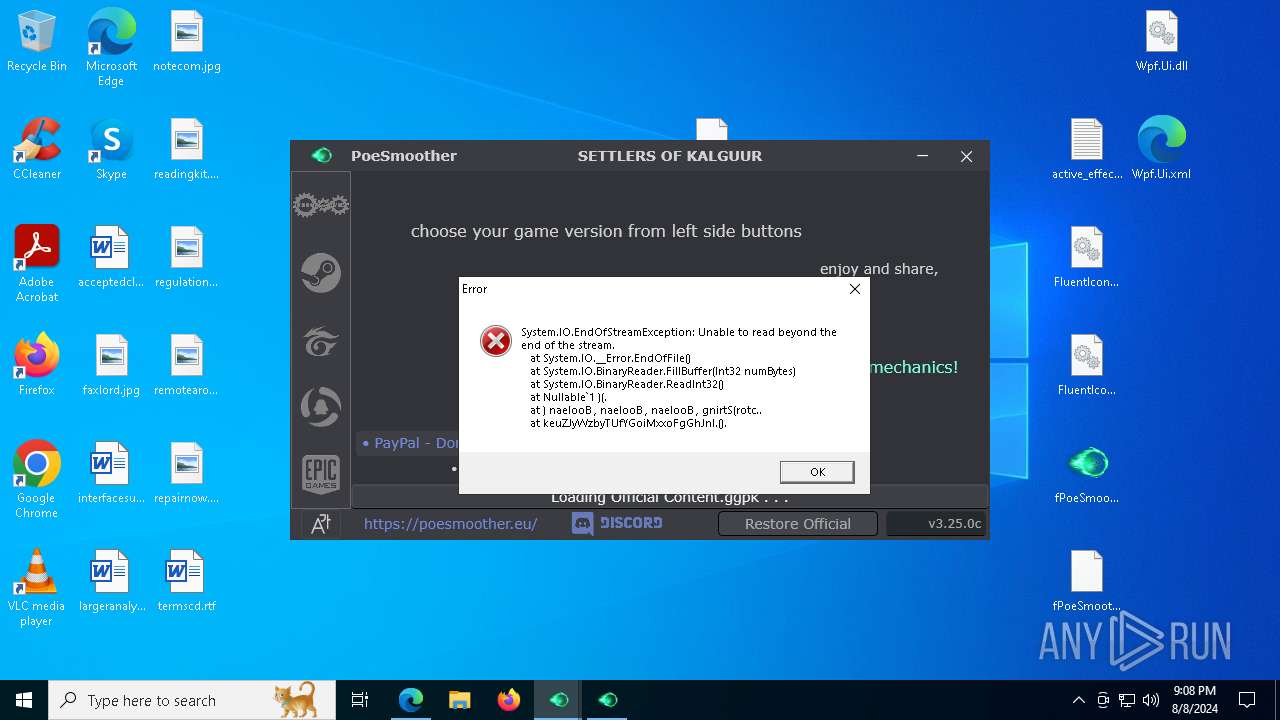
Task: Launch Skype from the desktop
Action: click(111, 150)
